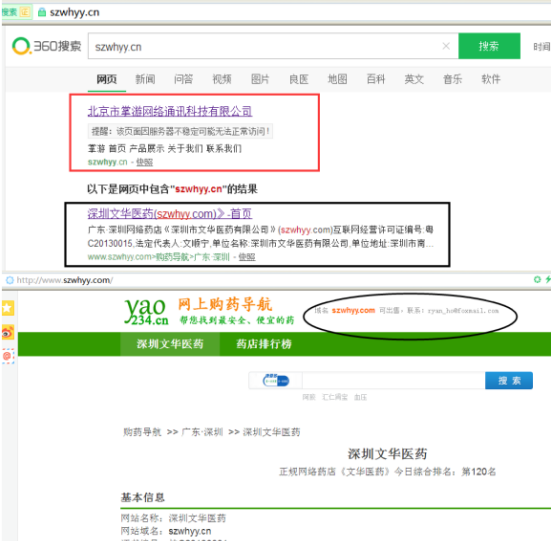The width and height of the screenshot is (551, 541).
Task: Open the 软件 tab
Action: [x=491, y=79]
